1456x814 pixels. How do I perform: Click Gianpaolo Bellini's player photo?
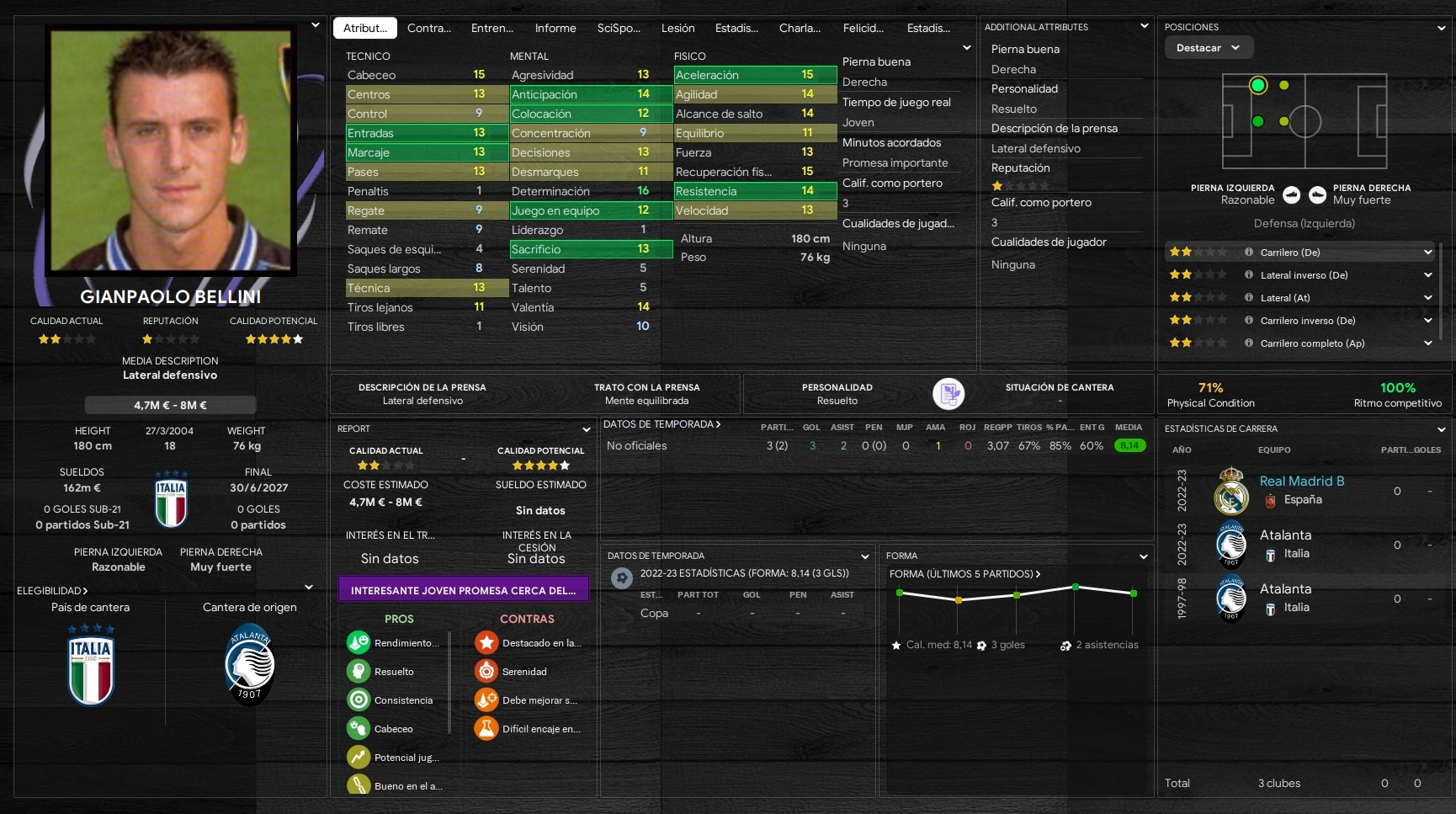coord(171,151)
